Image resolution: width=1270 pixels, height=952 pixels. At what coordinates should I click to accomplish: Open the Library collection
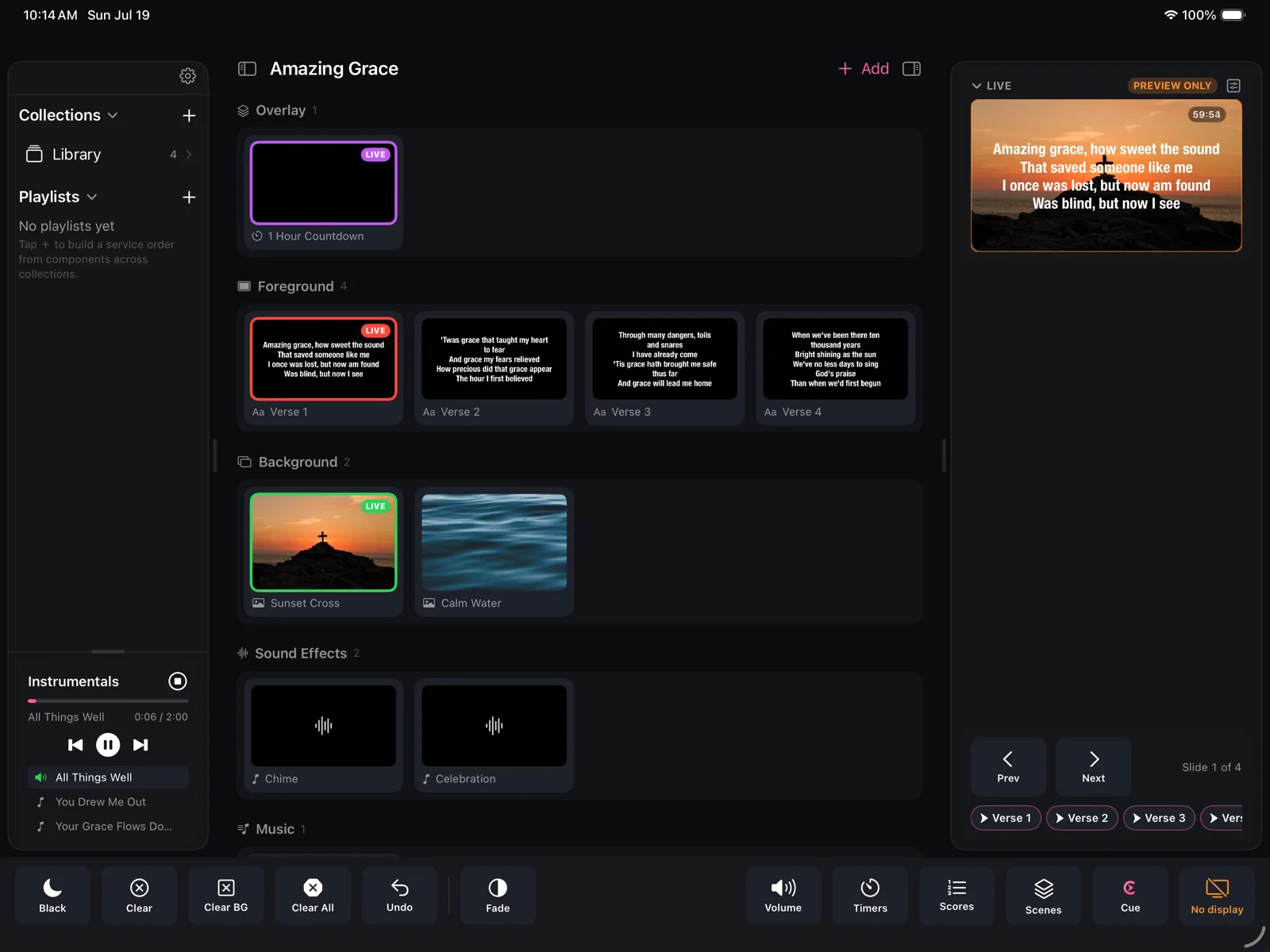(108, 155)
